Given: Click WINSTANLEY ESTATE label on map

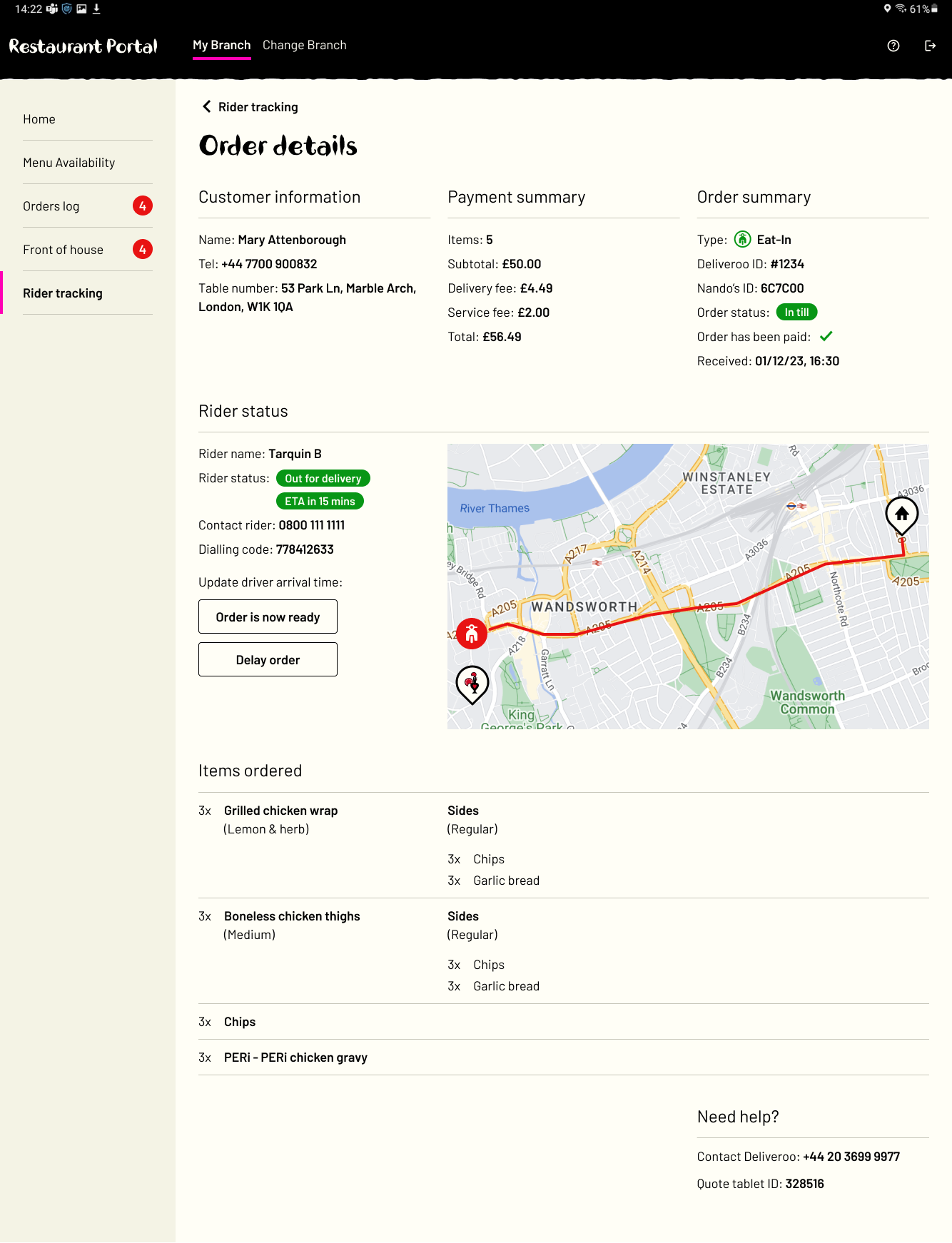Looking at the screenshot, I should point(726,483).
